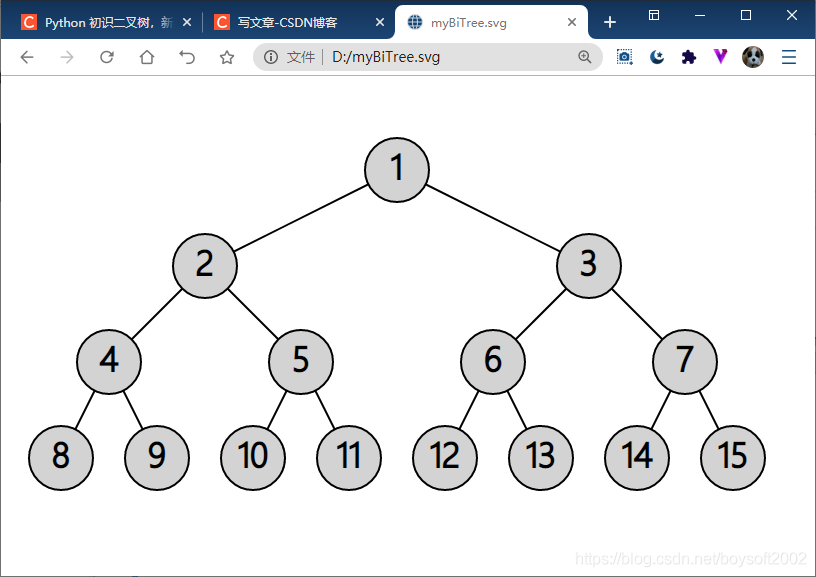816x577 pixels.
Task: Go back to the previous page
Action: click(x=27, y=57)
